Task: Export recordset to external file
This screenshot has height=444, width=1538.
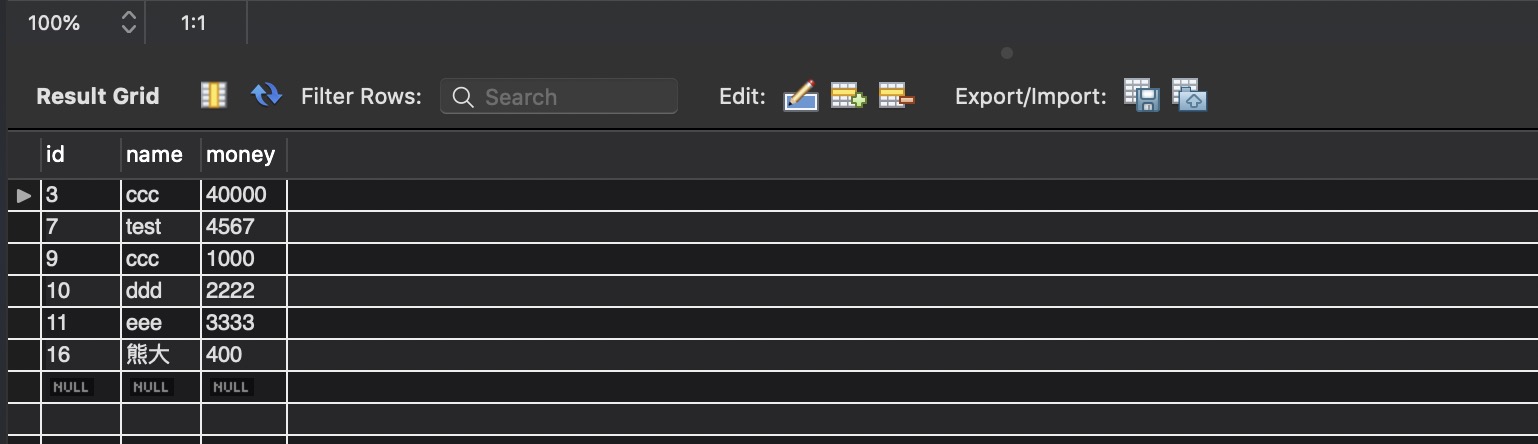Action: tap(1141, 96)
